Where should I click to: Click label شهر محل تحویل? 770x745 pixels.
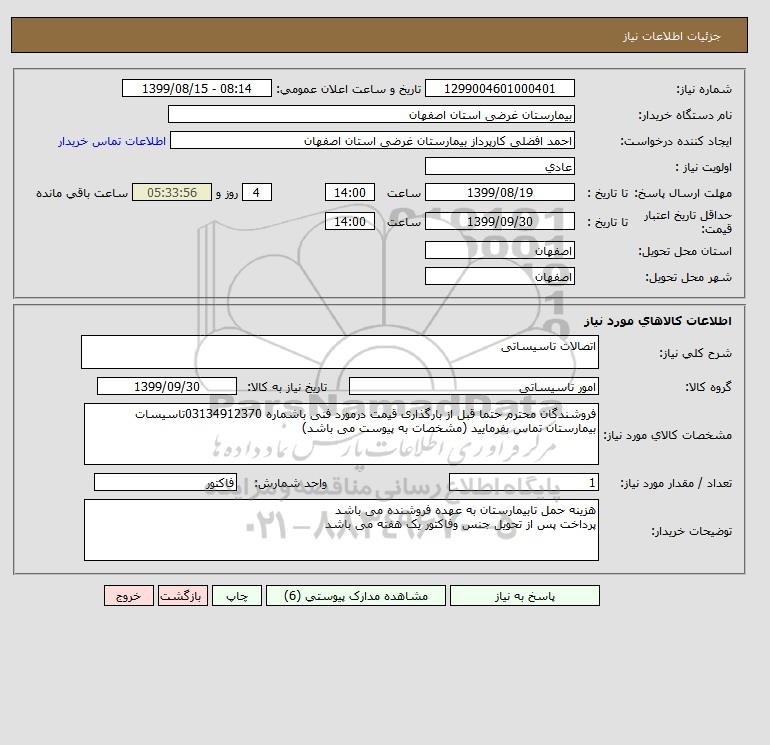pos(688,277)
